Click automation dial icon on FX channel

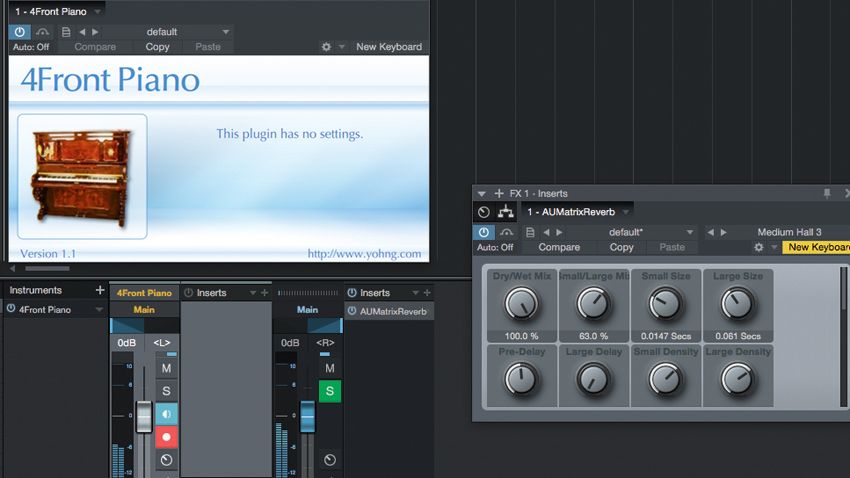click(330, 460)
